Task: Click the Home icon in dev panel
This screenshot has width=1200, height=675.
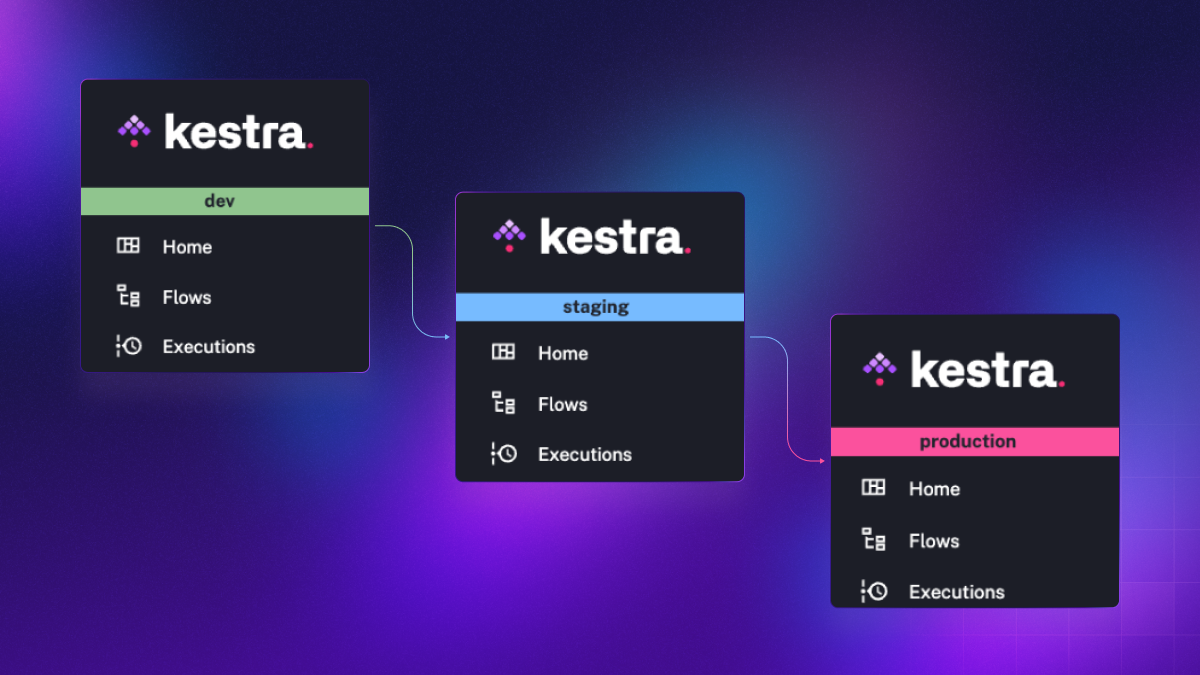Action: pos(128,246)
